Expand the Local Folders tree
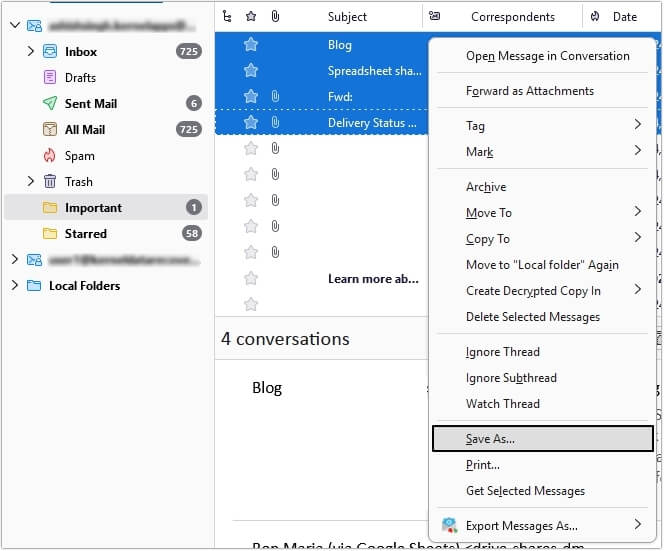 pos(15,285)
